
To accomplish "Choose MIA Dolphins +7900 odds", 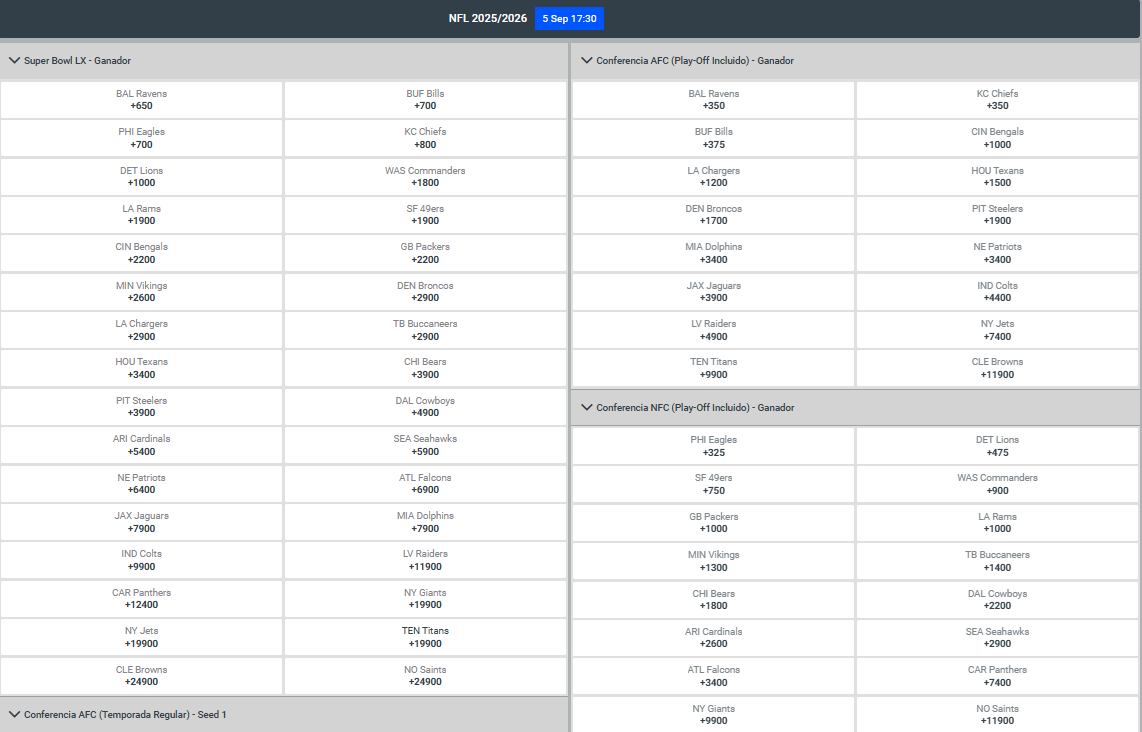I will pyautogui.click(x=425, y=522).
